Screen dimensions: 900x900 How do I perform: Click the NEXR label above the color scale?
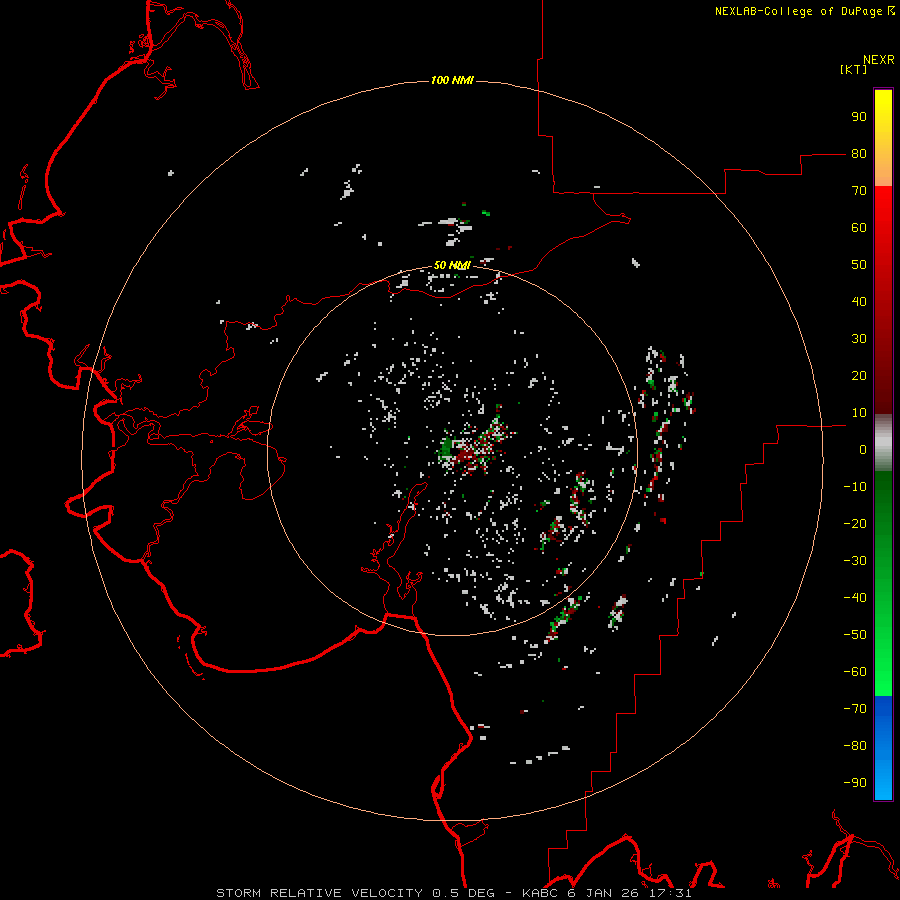click(879, 60)
